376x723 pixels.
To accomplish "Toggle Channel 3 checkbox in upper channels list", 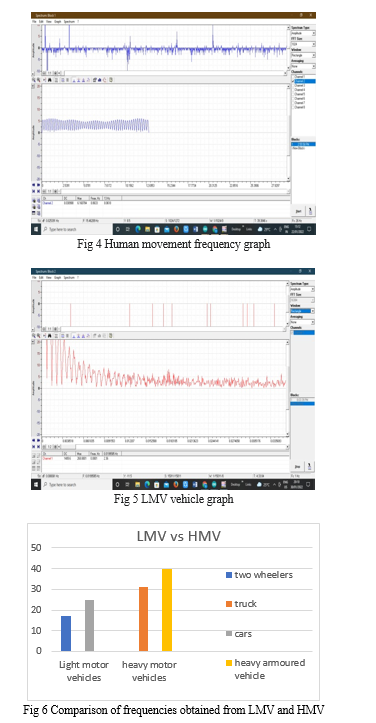I will point(293,85).
